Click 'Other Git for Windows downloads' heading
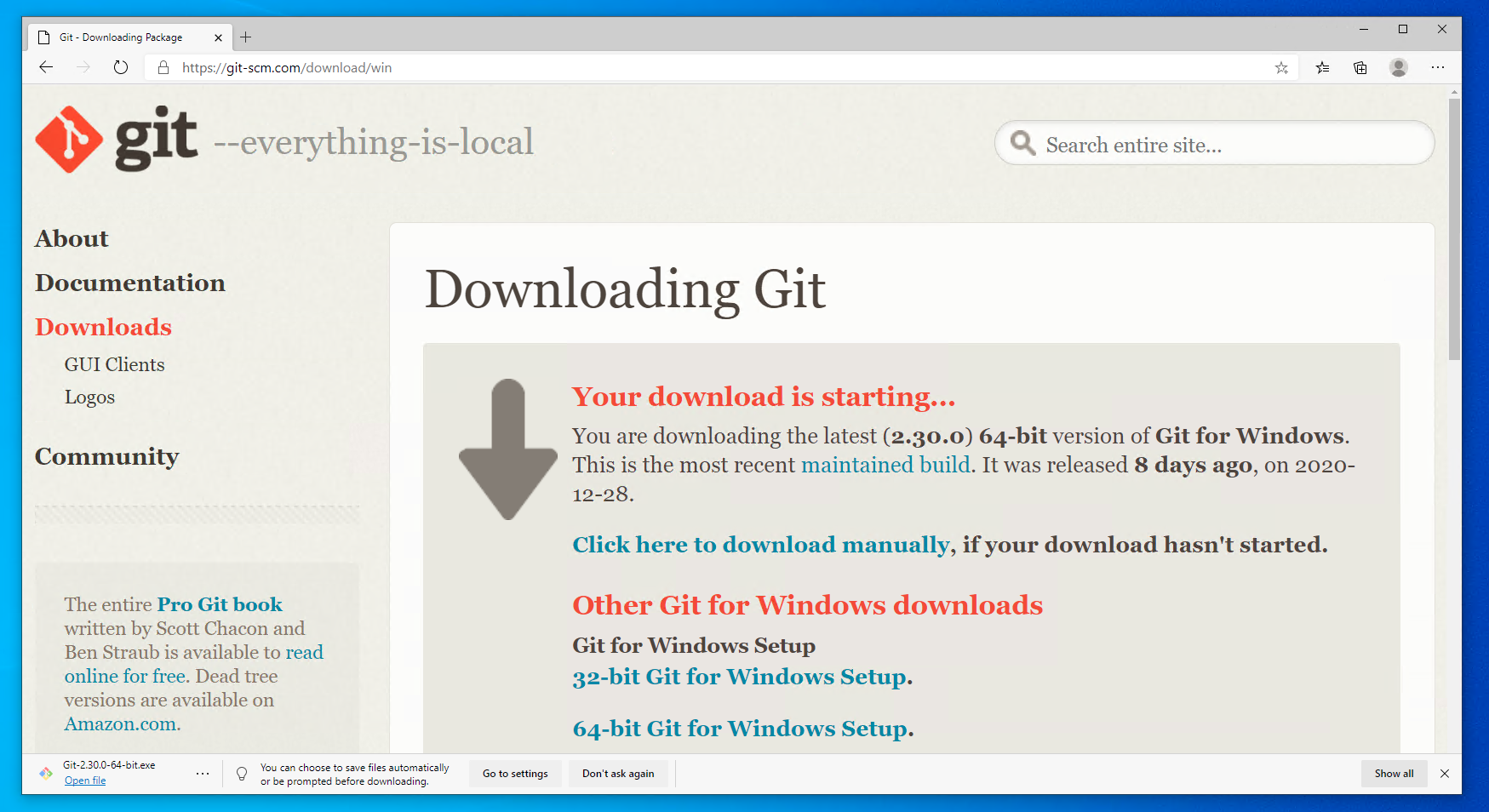The image size is (1489, 812). tap(807, 605)
